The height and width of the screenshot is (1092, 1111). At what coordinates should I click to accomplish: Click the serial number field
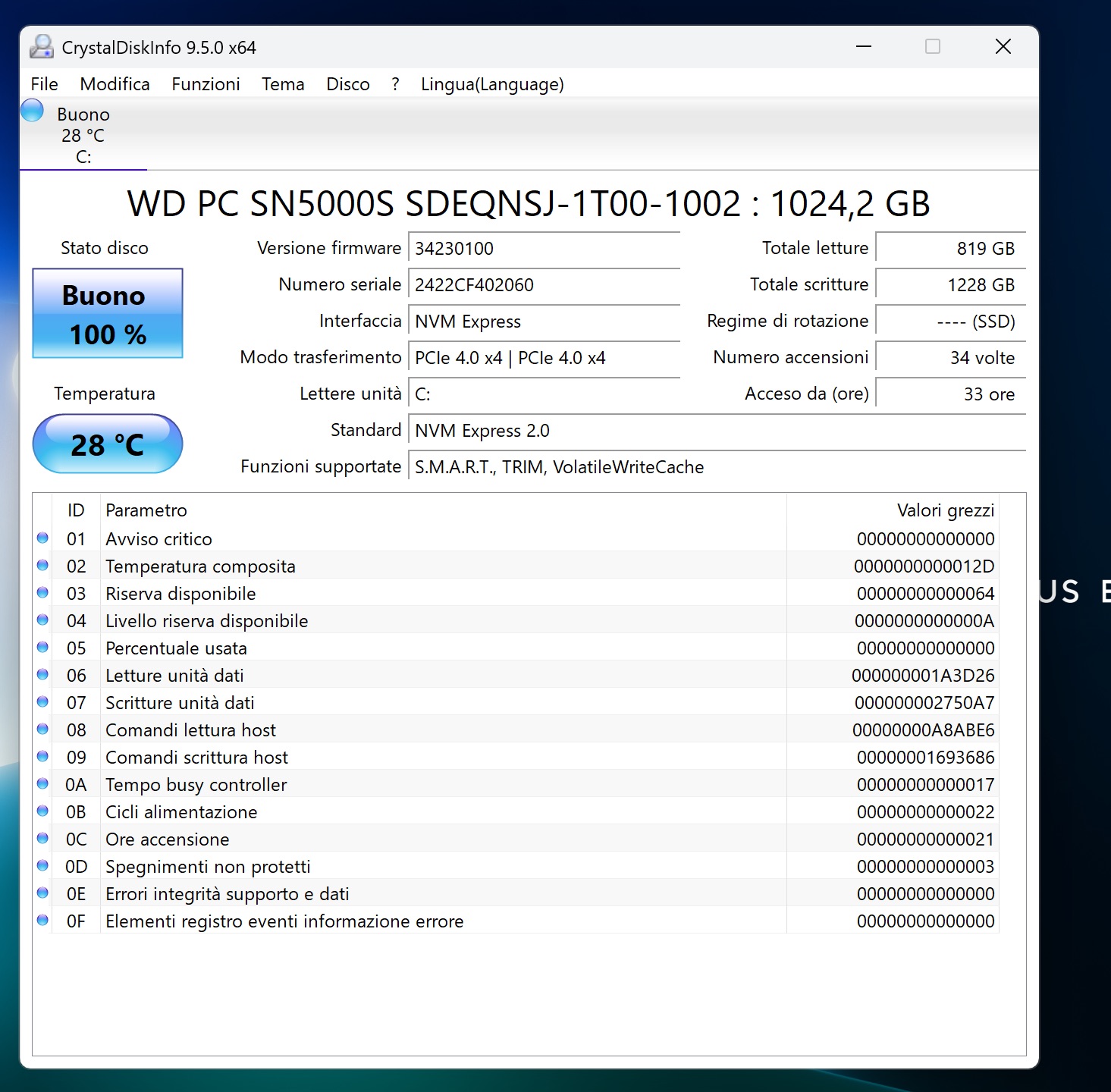coord(543,285)
